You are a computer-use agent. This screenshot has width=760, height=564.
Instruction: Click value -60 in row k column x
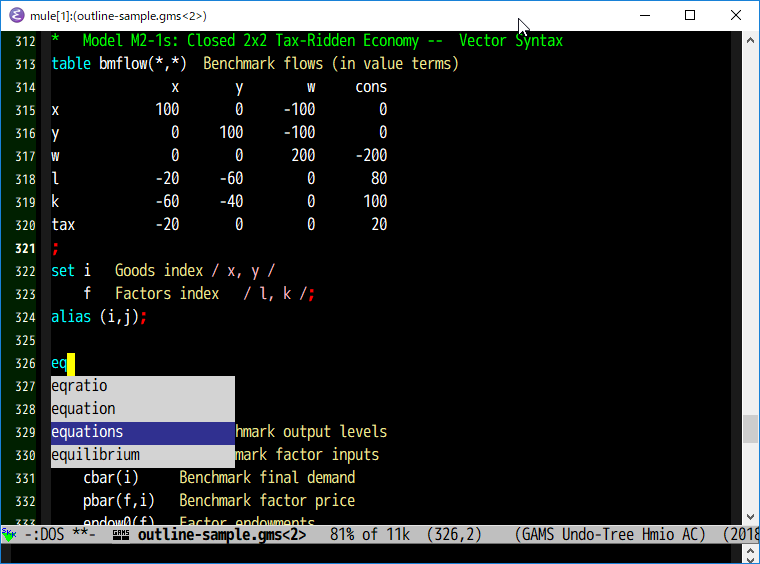click(167, 202)
